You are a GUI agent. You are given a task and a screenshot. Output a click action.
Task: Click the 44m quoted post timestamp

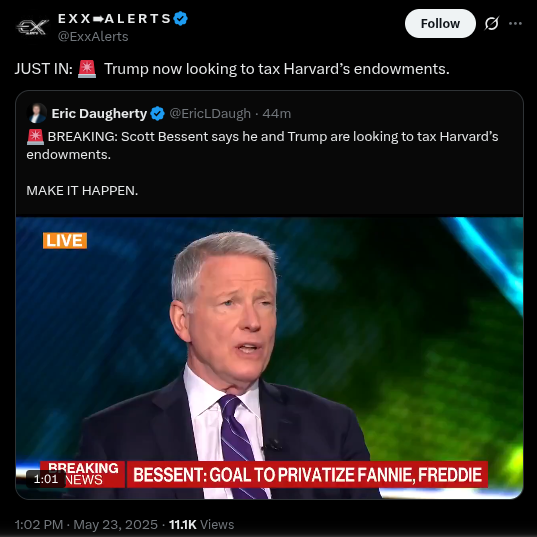point(277,113)
